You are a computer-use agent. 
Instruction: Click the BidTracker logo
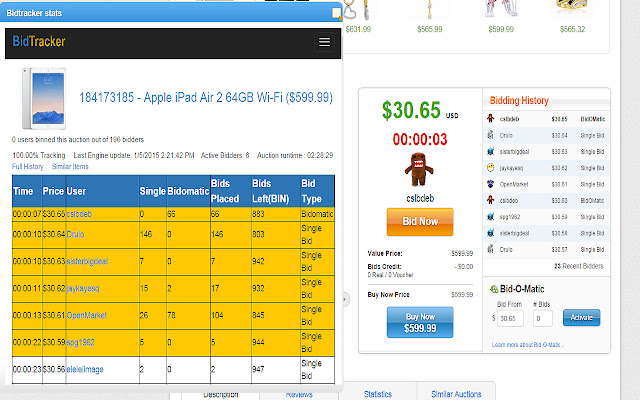click(39, 41)
